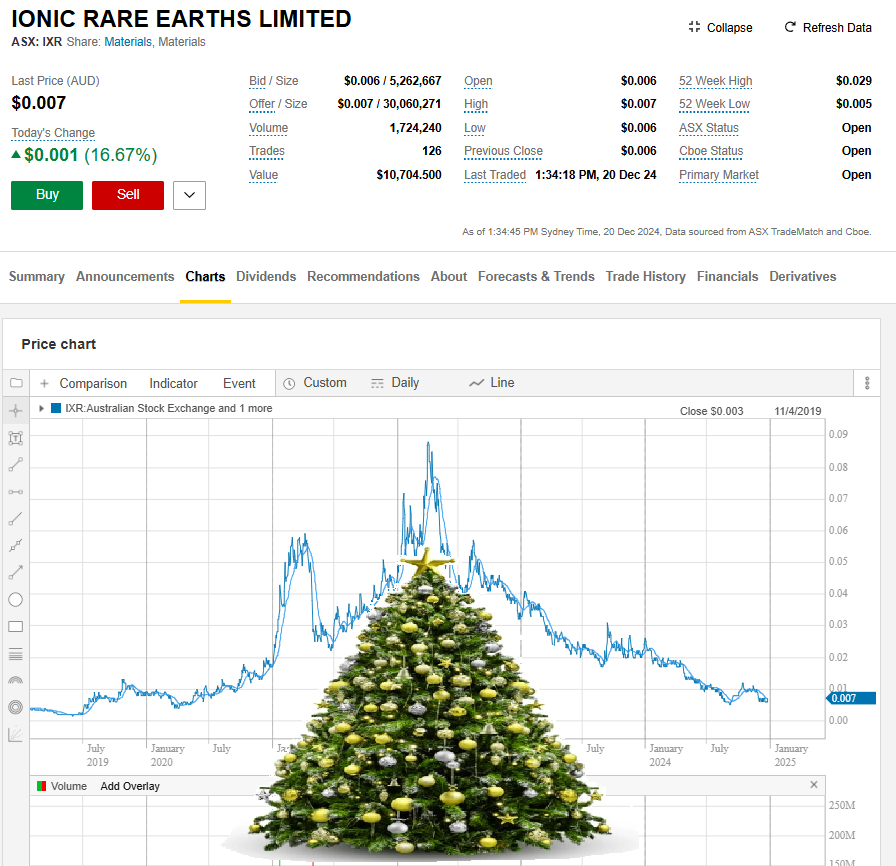The height and width of the screenshot is (866, 896).
Task: Click the 52 Week High label
Action: point(715,81)
